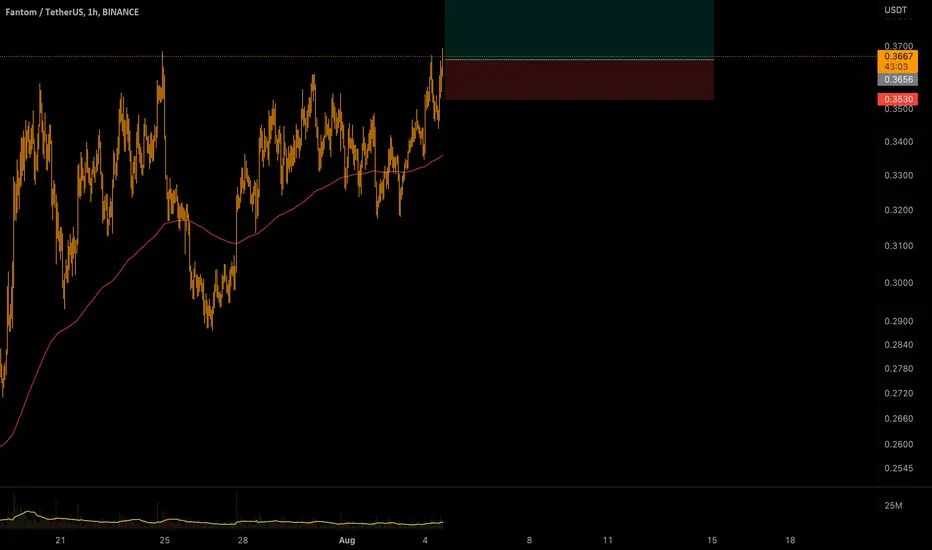The width and height of the screenshot is (932, 550).
Task: Click the 0.3300 price axis label
Action: [898, 175]
